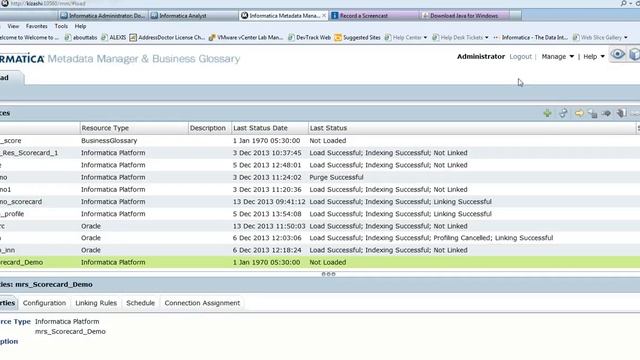This screenshot has height=360, width=640.
Task: Switch to Linking Rules tab
Action: click(96, 303)
